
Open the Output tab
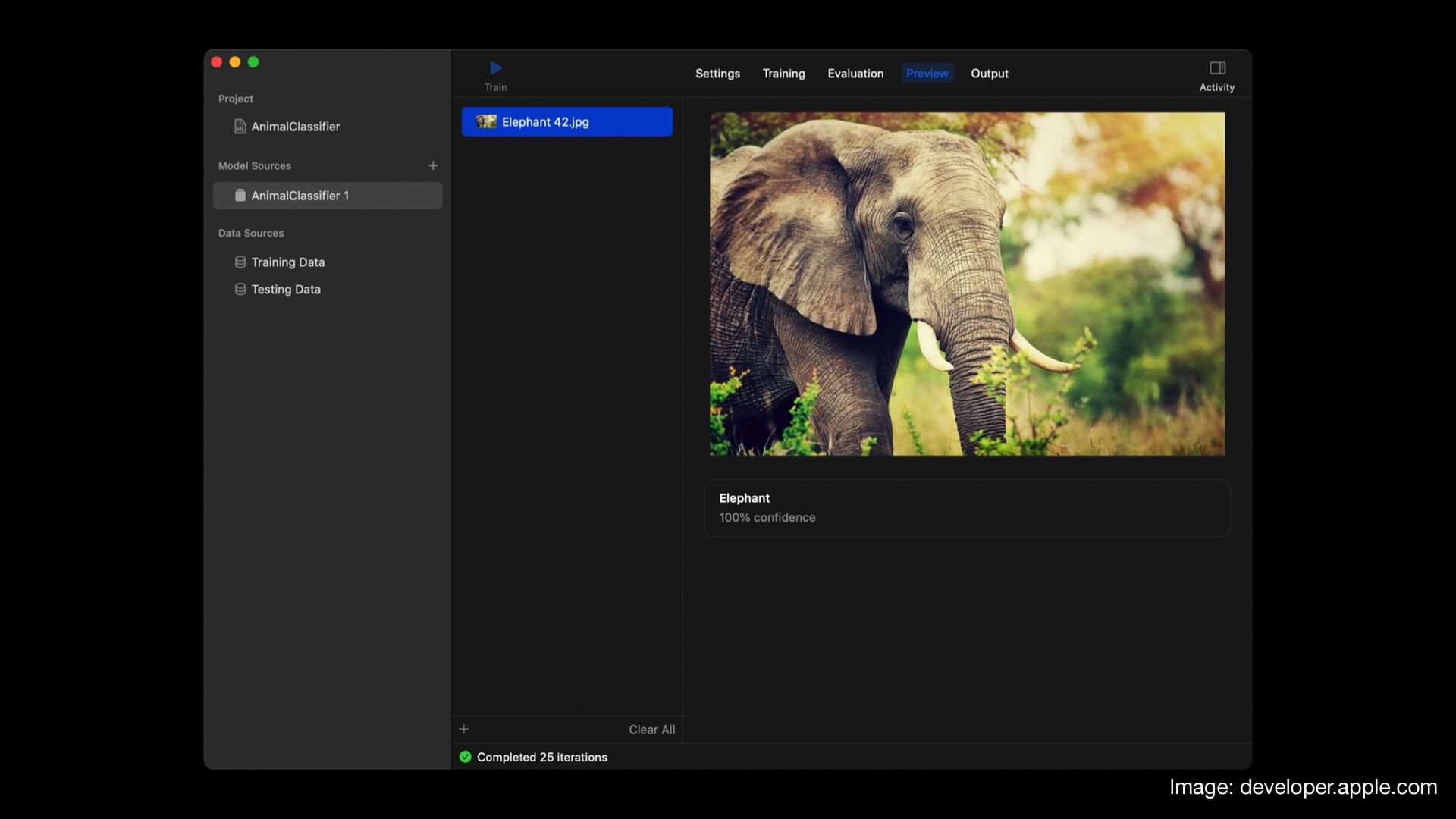[x=990, y=74]
